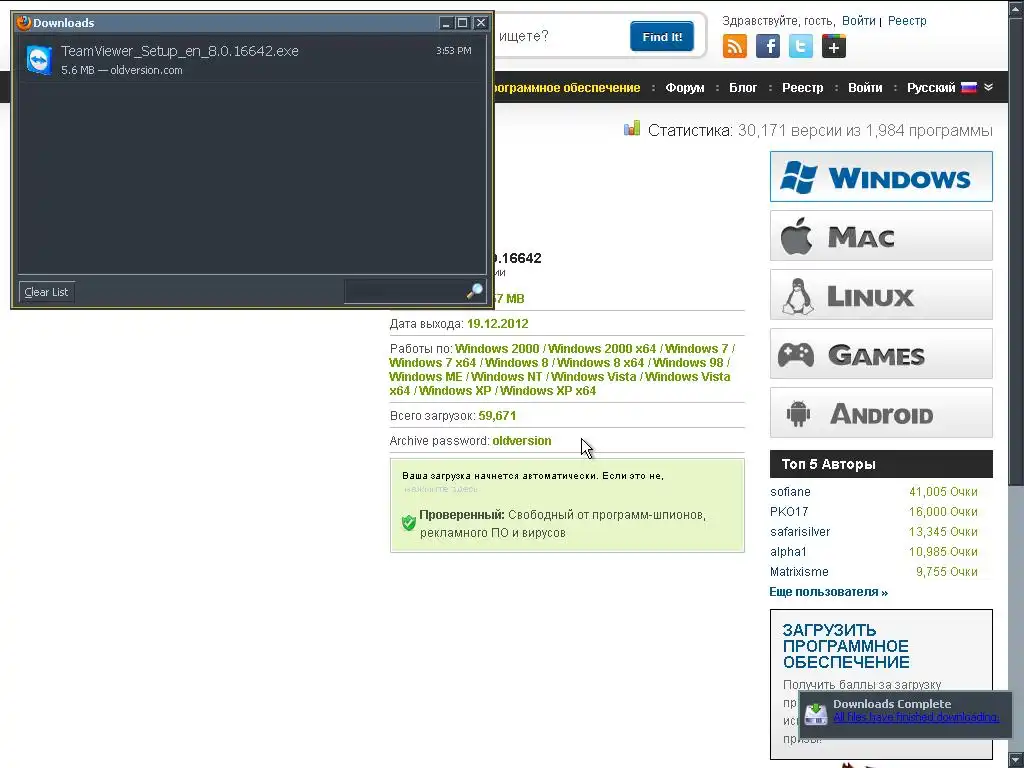Click the Реестр link in top greeting
This screenshot has width=1024, height=768.
pyautogui.click(x=907, y=21)
